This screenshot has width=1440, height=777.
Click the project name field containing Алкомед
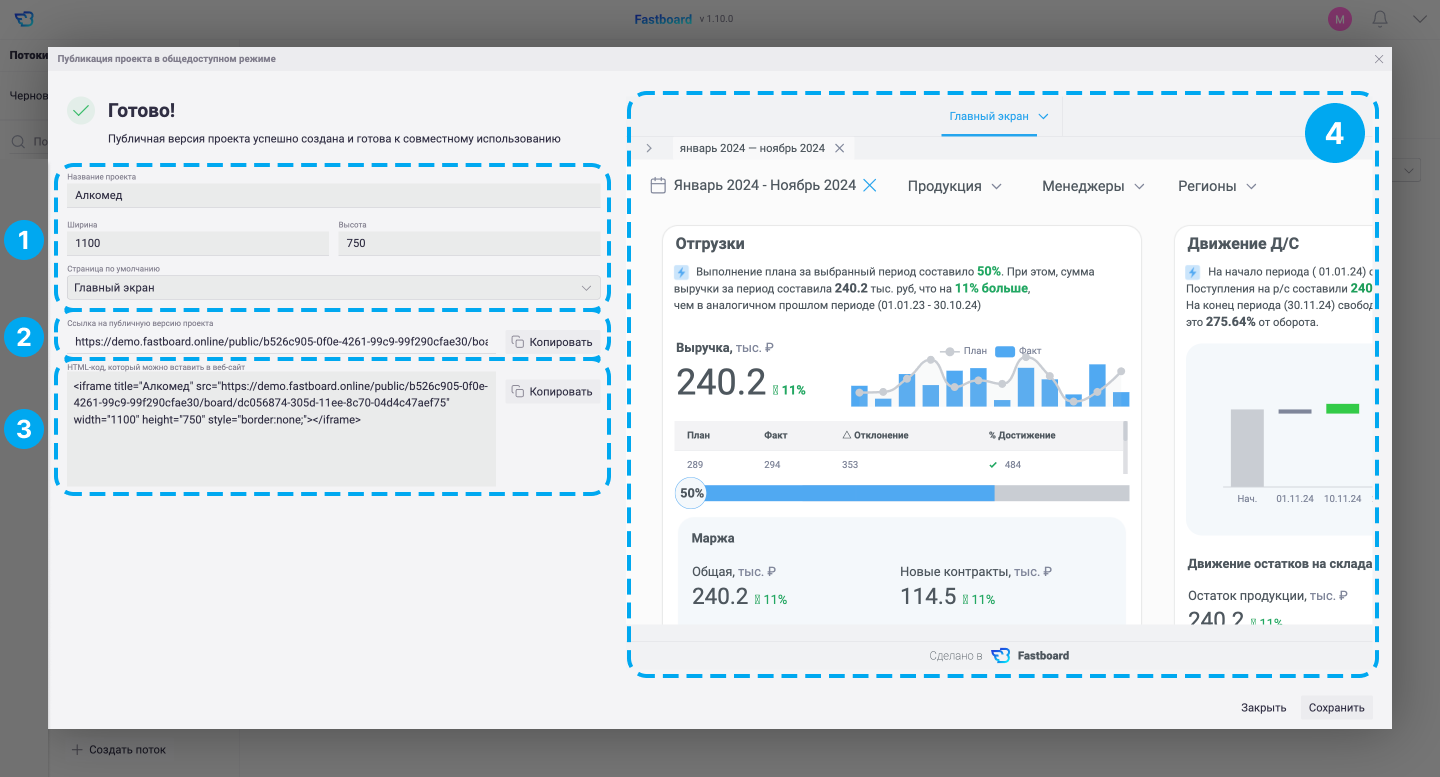click(334, 195)
